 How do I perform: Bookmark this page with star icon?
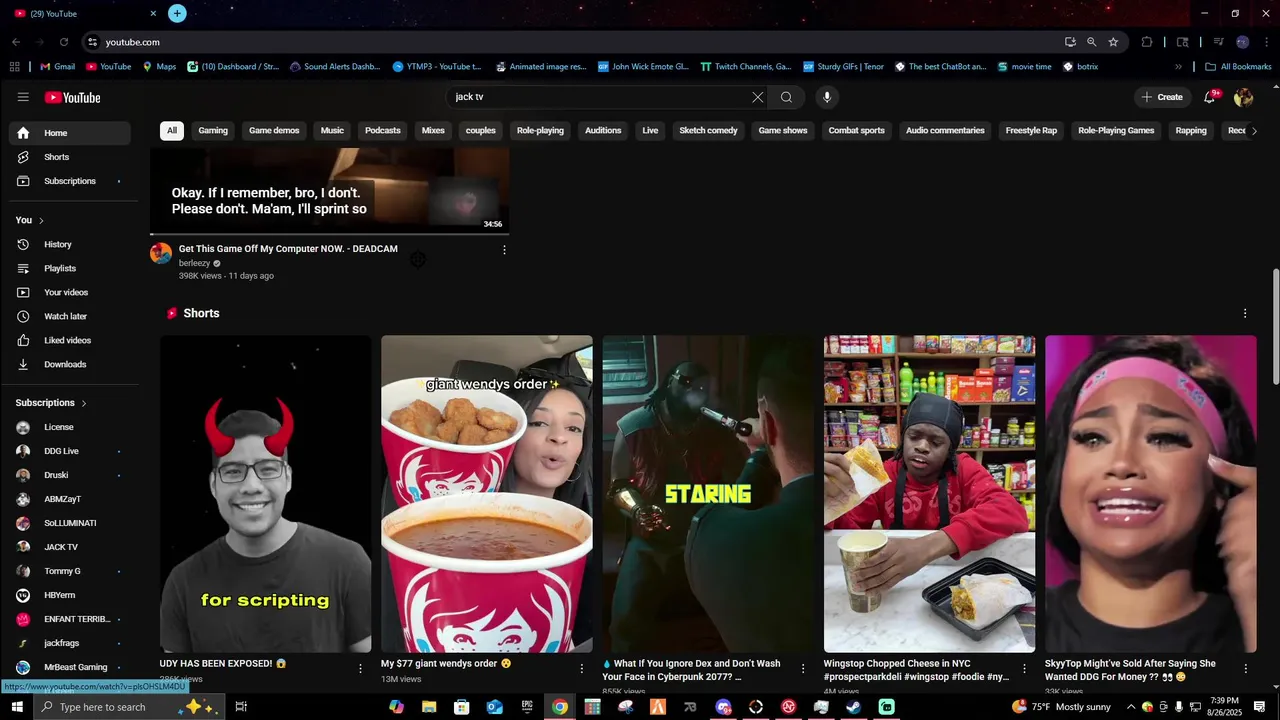(x=1113, y=42)
